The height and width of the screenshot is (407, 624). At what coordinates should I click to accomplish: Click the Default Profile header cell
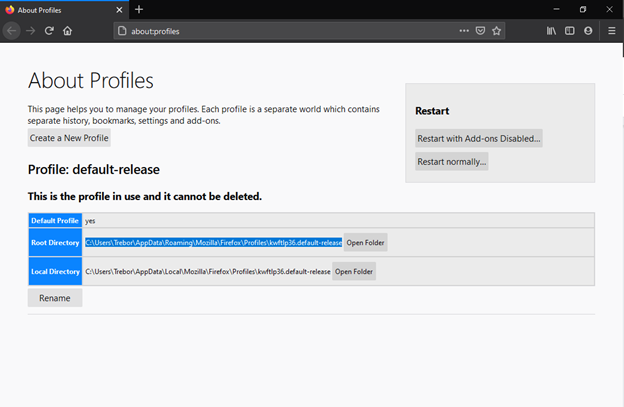point(55,220)
